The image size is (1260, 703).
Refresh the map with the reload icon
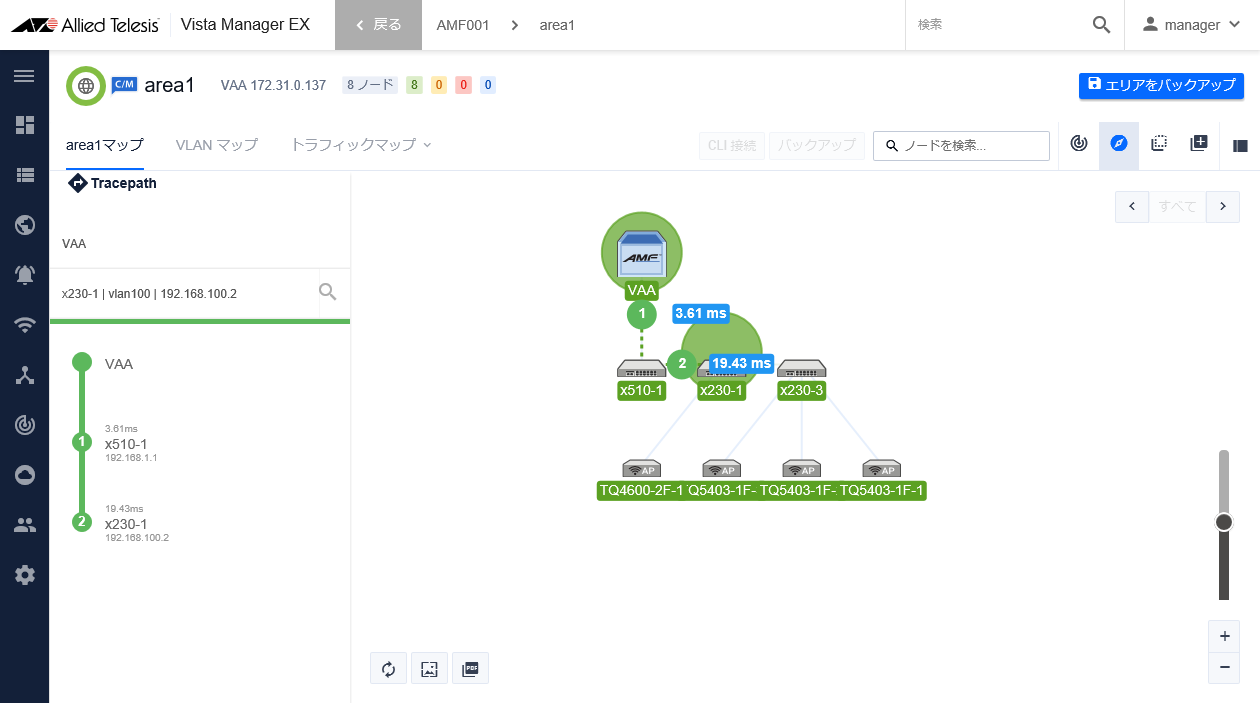[388, 669]
